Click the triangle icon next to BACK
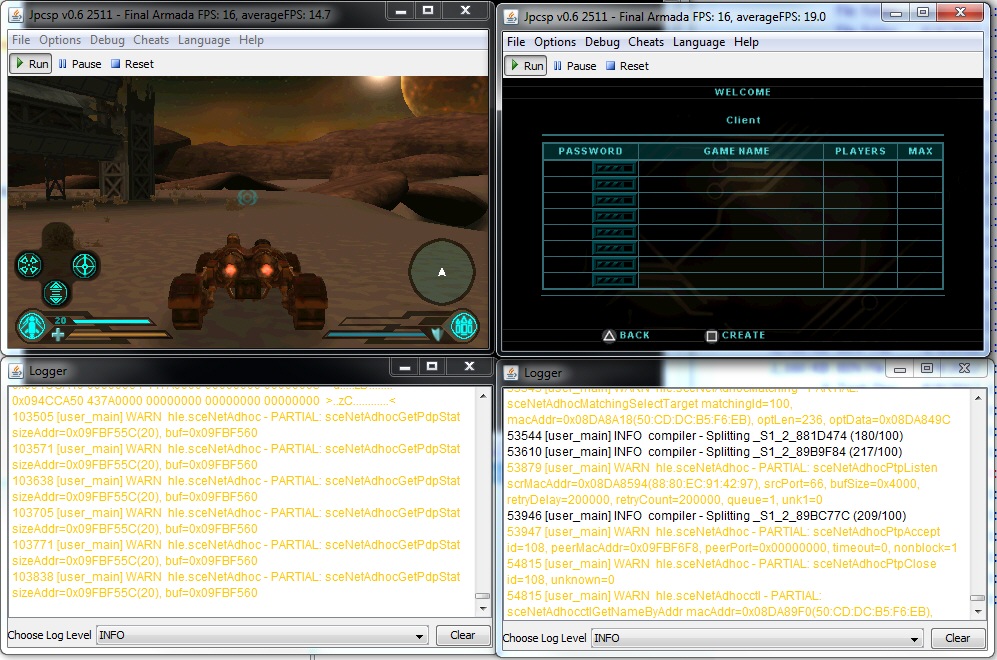Screen dimensions: 997x660 click(609, 336)
